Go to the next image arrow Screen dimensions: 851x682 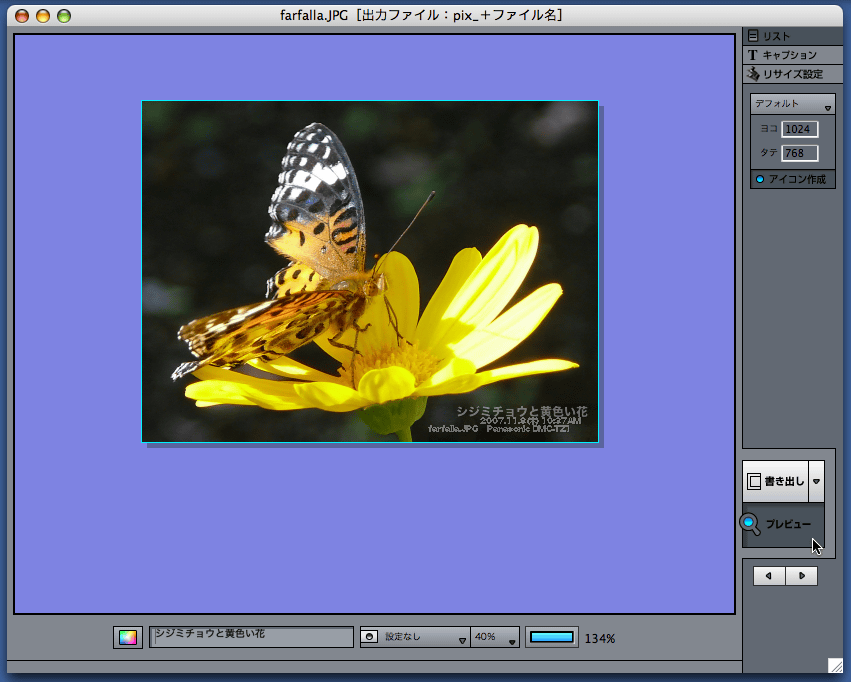coord(802,576)
